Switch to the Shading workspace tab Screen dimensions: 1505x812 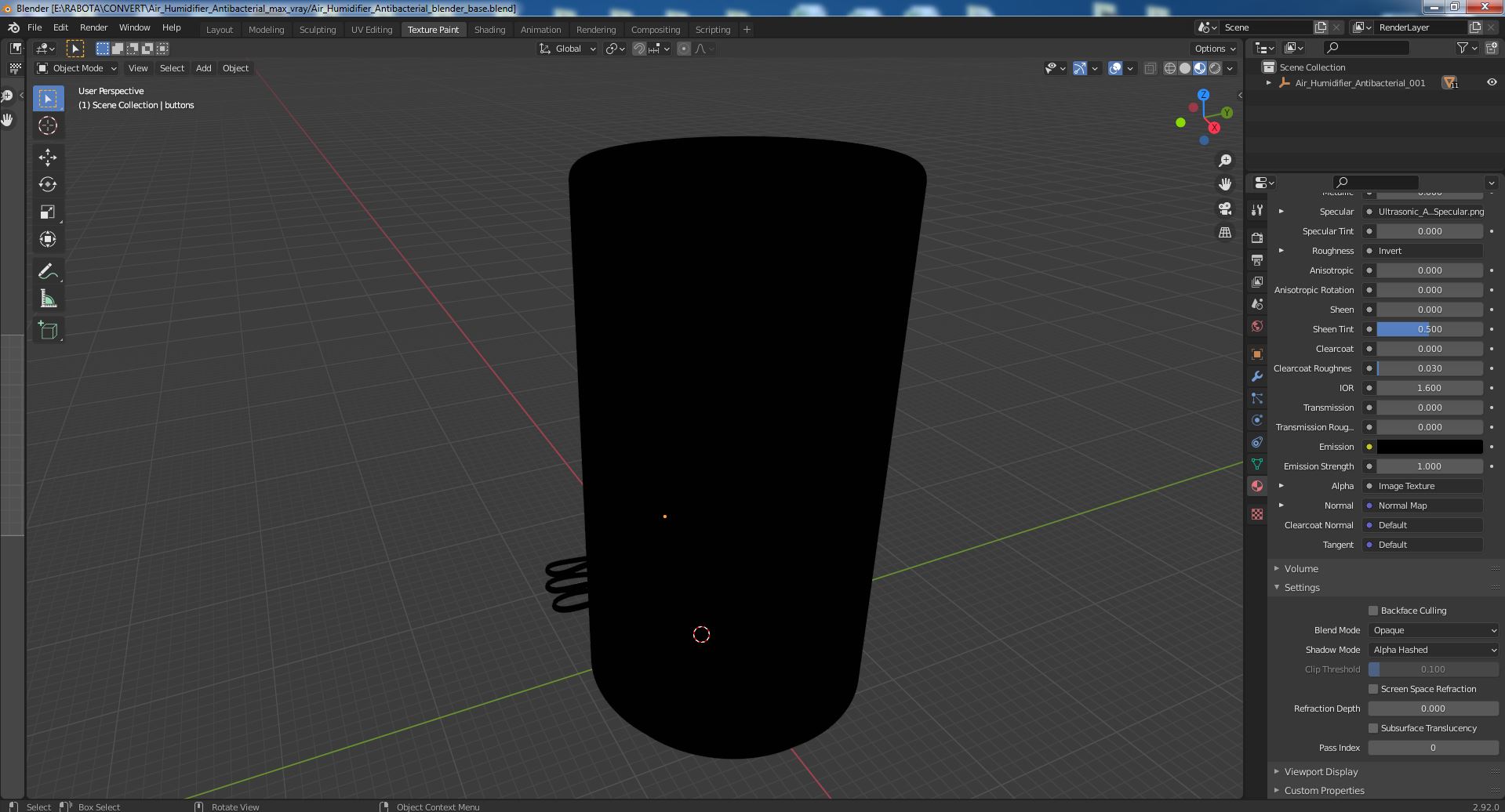pos(489,29)
